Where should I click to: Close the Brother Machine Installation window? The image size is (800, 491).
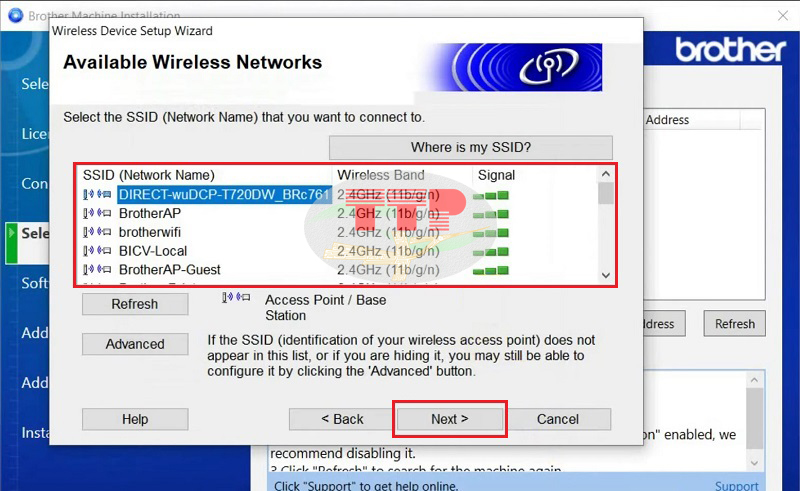point(783,16)
